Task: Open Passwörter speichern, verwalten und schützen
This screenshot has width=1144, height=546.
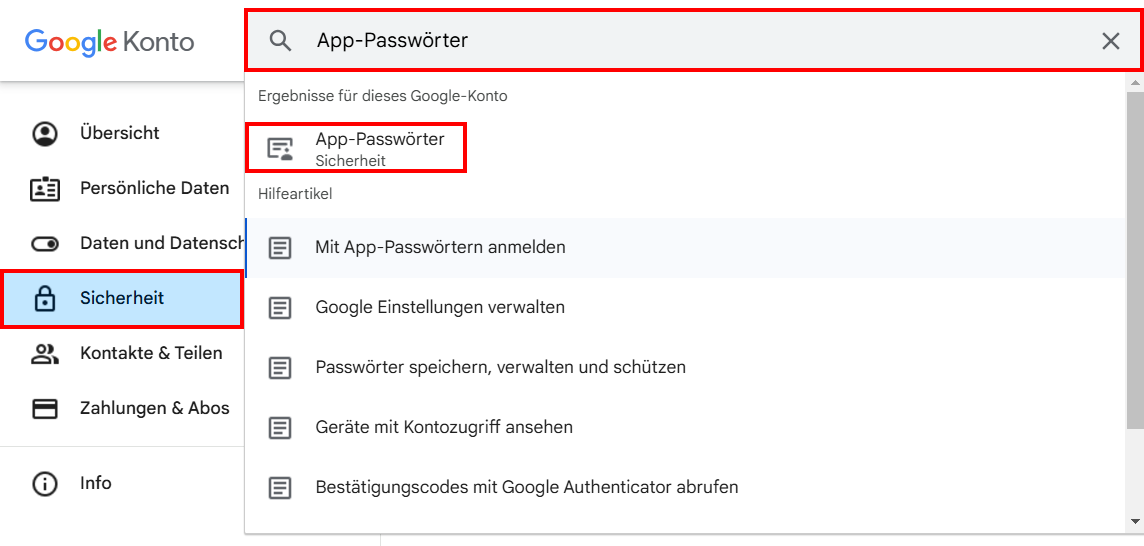Action: [500, 367]
